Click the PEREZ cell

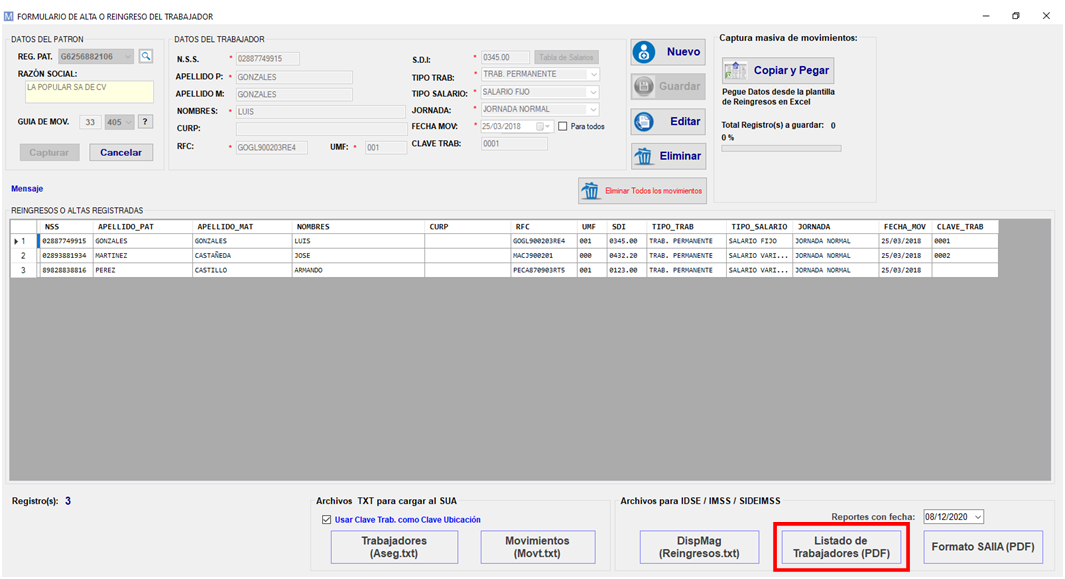[x=143, y=270]
